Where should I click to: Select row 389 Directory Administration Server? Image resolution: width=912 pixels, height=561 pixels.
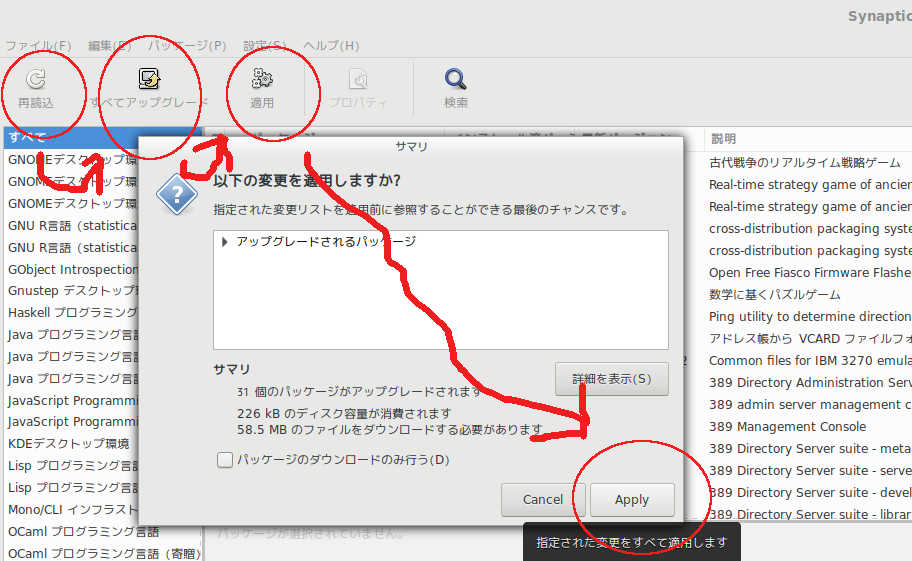(808, 383)
